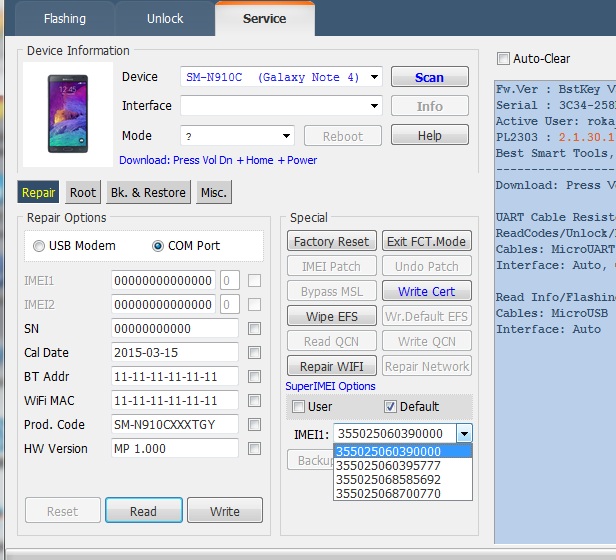
Task: Click the Prod. Code field SM-N910CXXXTGY
Action: pyautogui.click(x=175, y=424)
